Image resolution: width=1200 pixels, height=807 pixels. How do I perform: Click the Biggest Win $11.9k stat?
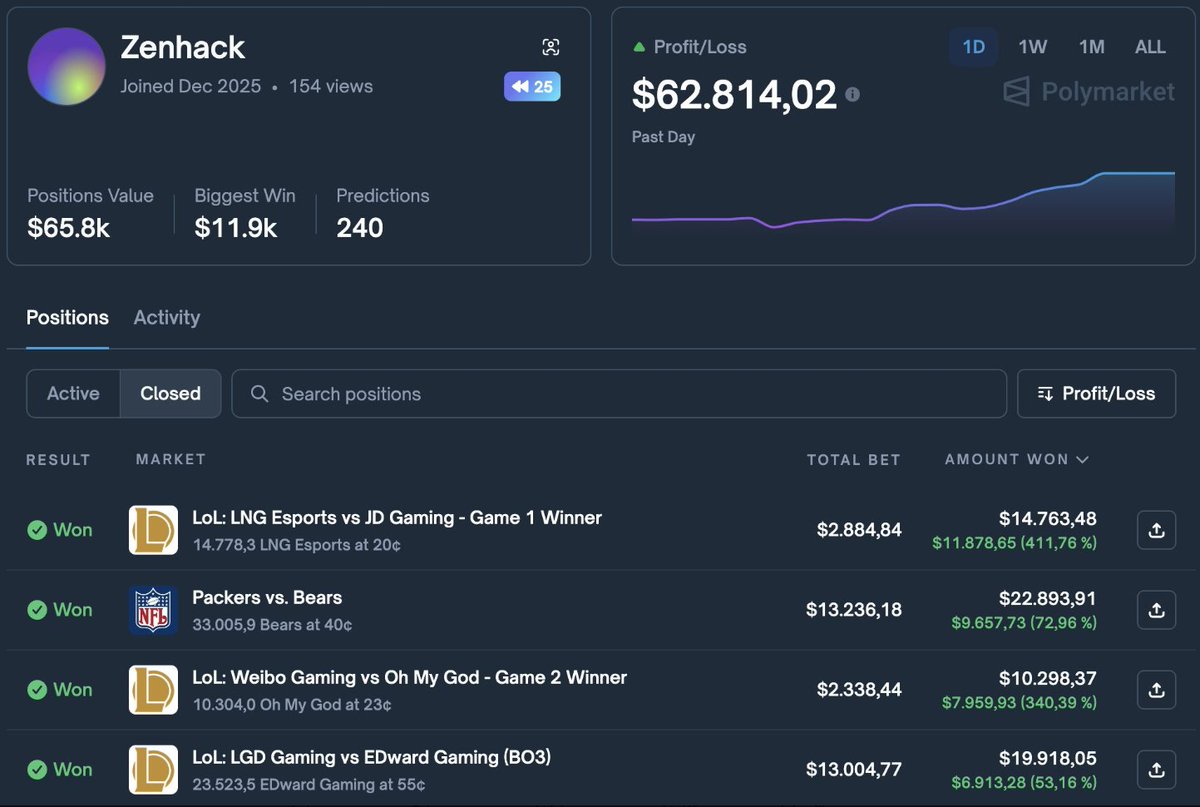[245, 213]
